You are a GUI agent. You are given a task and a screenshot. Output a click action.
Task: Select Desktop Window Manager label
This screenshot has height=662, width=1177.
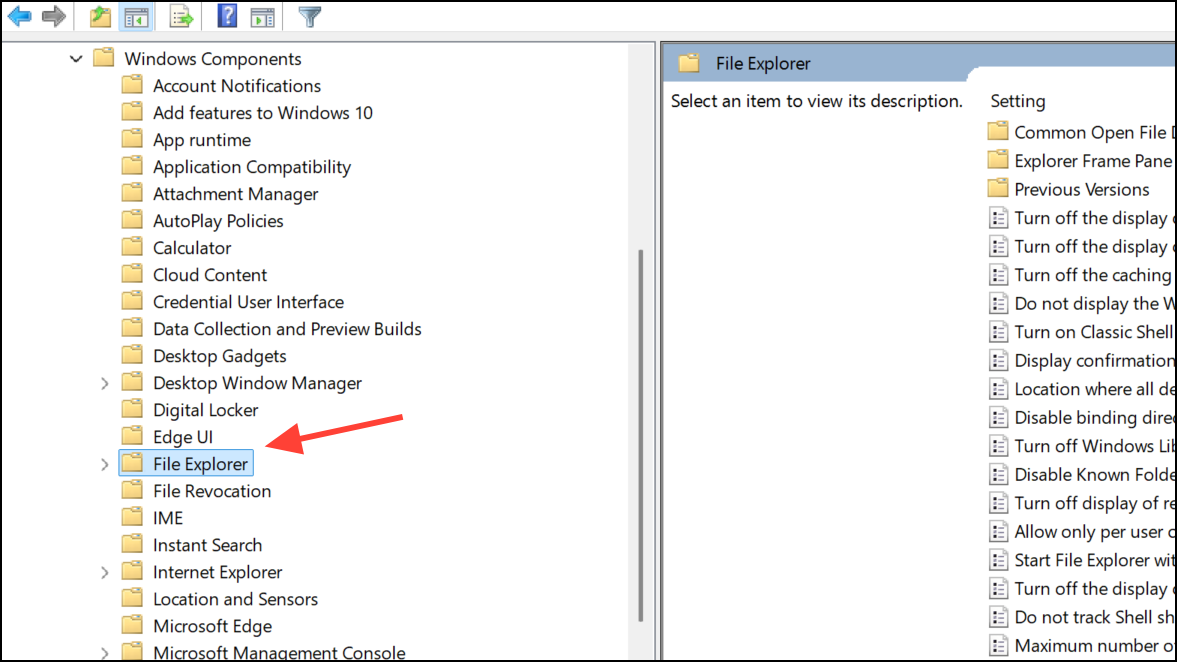[257, 383]
